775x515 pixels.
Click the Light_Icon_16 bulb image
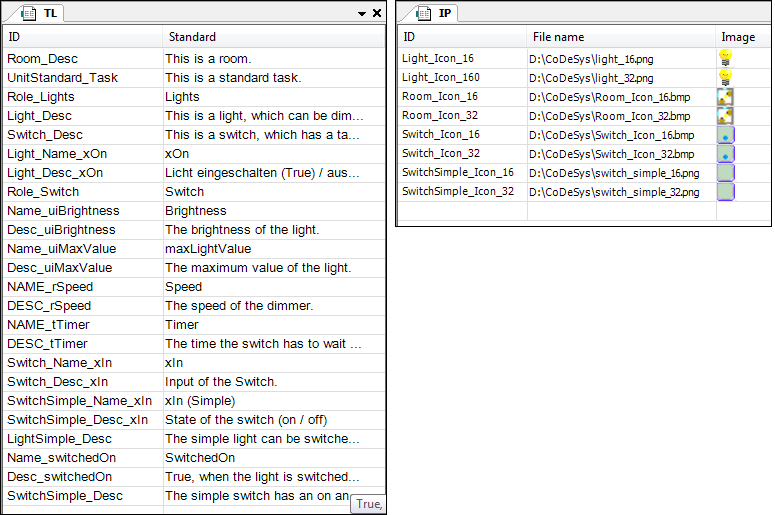pyautogui.click(x=726, y=58)
